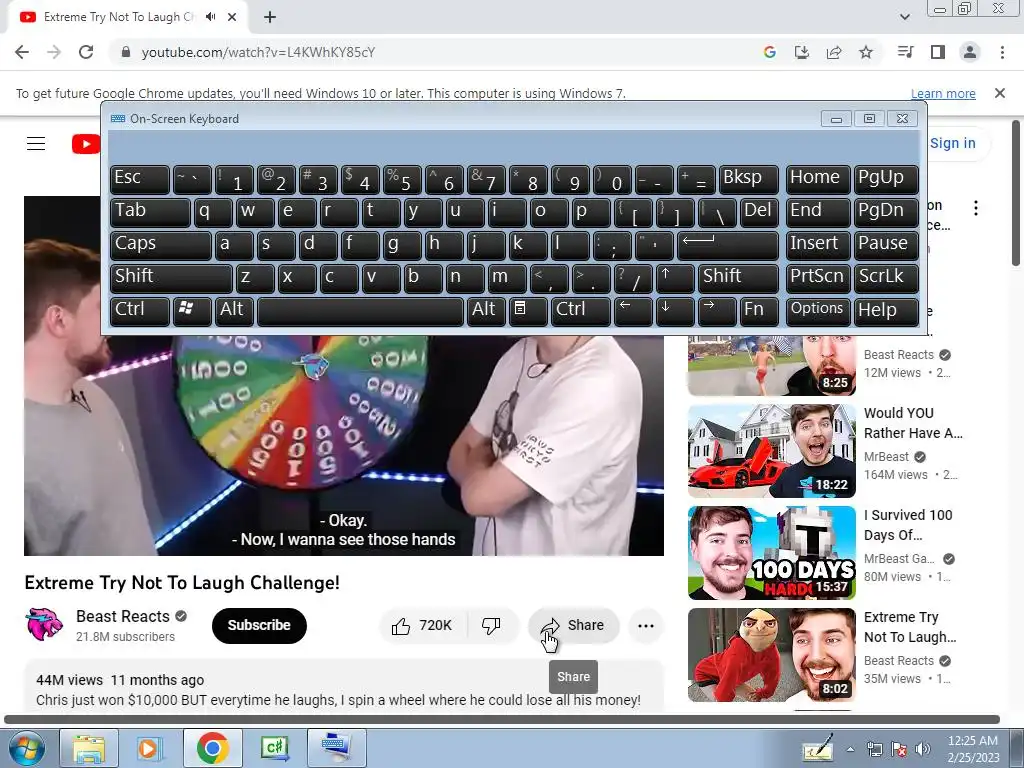Mute the tab's audio speaker icon
The height and width of the screenshot is (768, 1024).
210,17
